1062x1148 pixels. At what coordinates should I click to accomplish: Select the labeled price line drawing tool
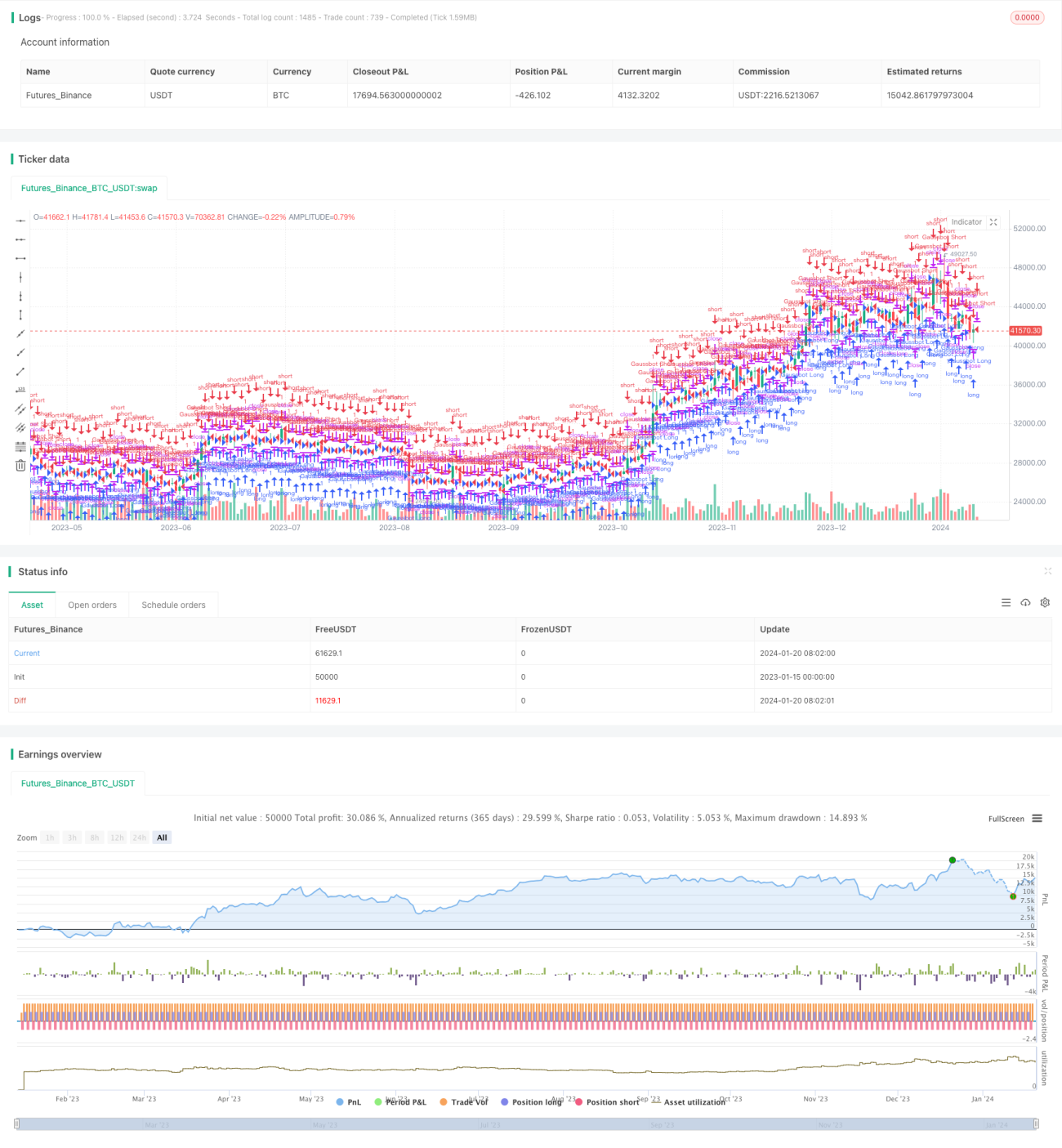coord(20,390)
